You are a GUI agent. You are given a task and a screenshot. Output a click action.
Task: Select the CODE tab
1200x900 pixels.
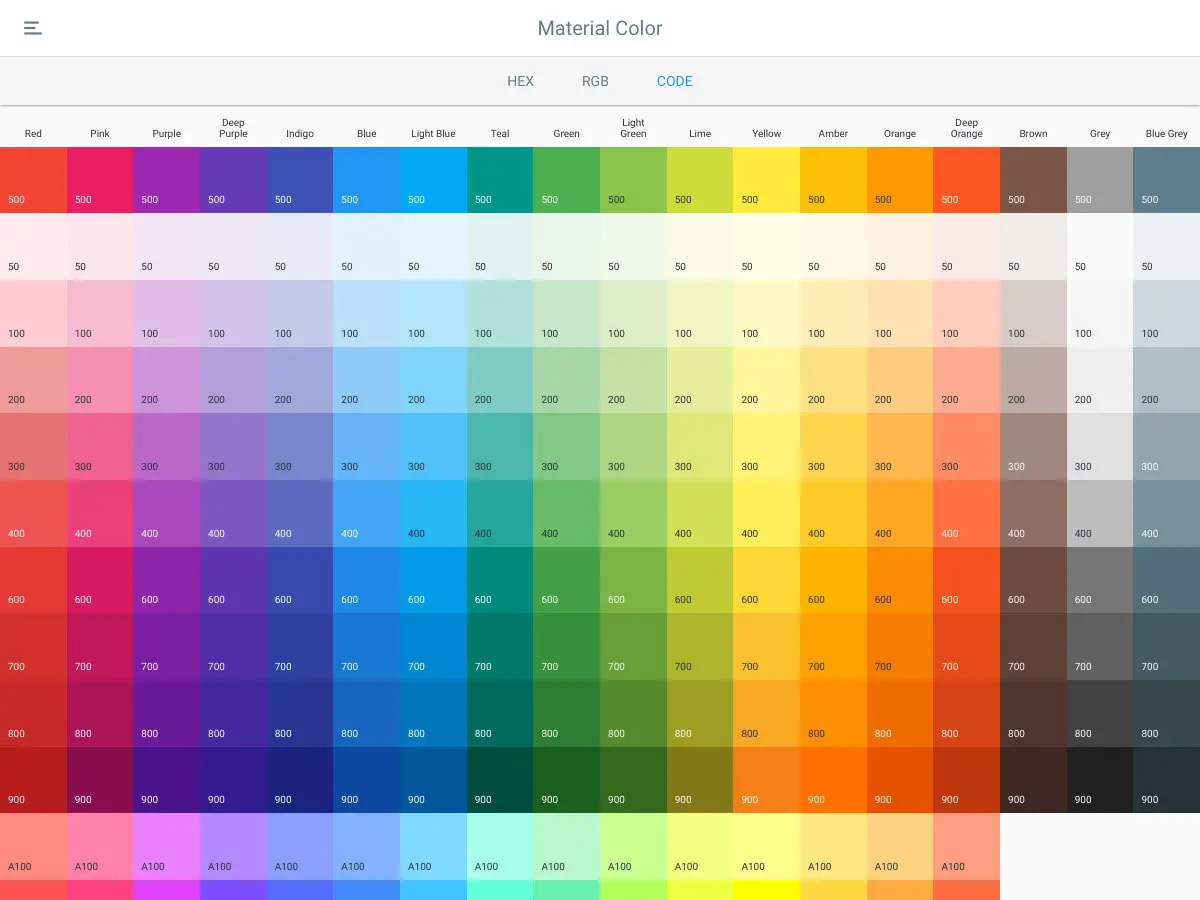pos(675,81)
